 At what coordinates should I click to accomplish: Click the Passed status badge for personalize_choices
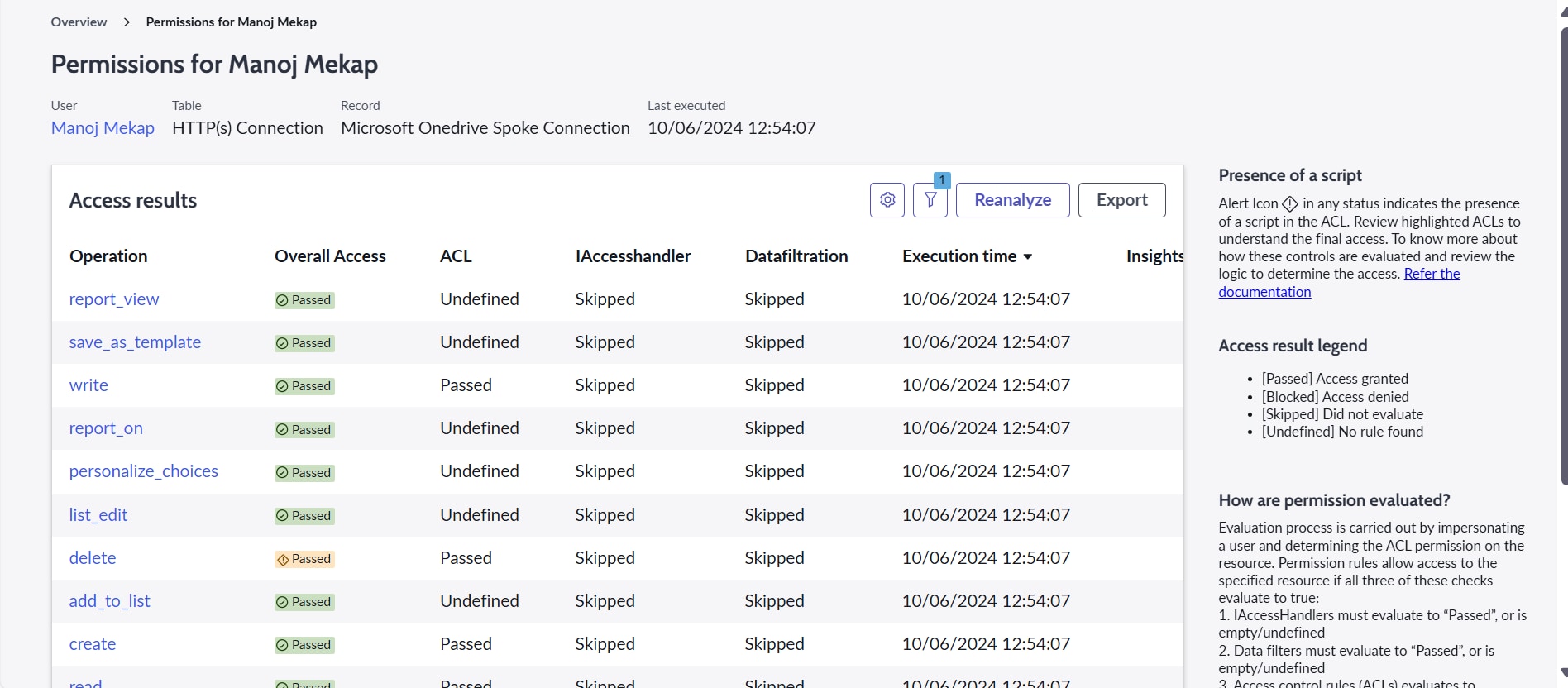(x=304, y=473)
